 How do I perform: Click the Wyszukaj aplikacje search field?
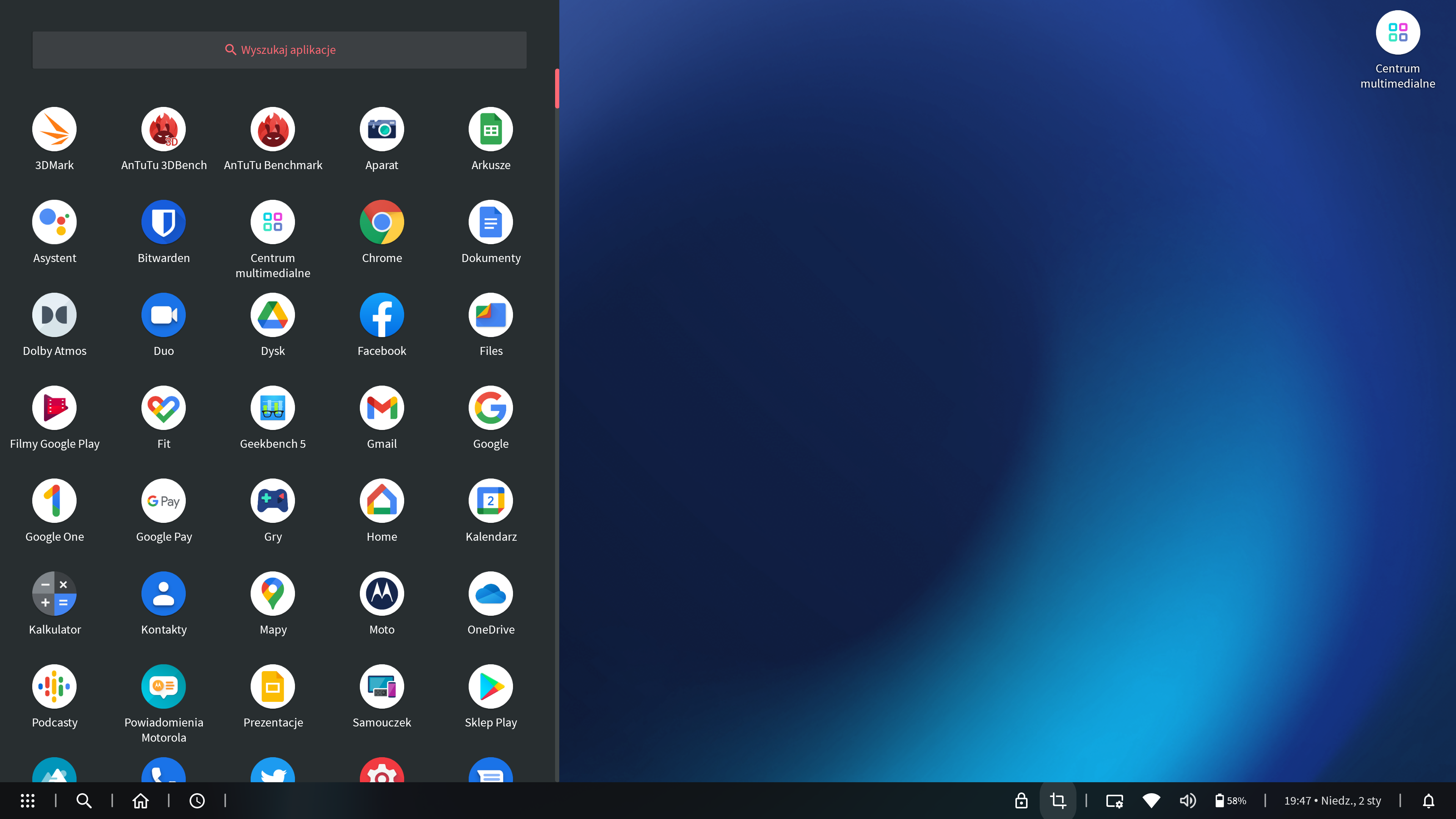(x=280, y=50)
